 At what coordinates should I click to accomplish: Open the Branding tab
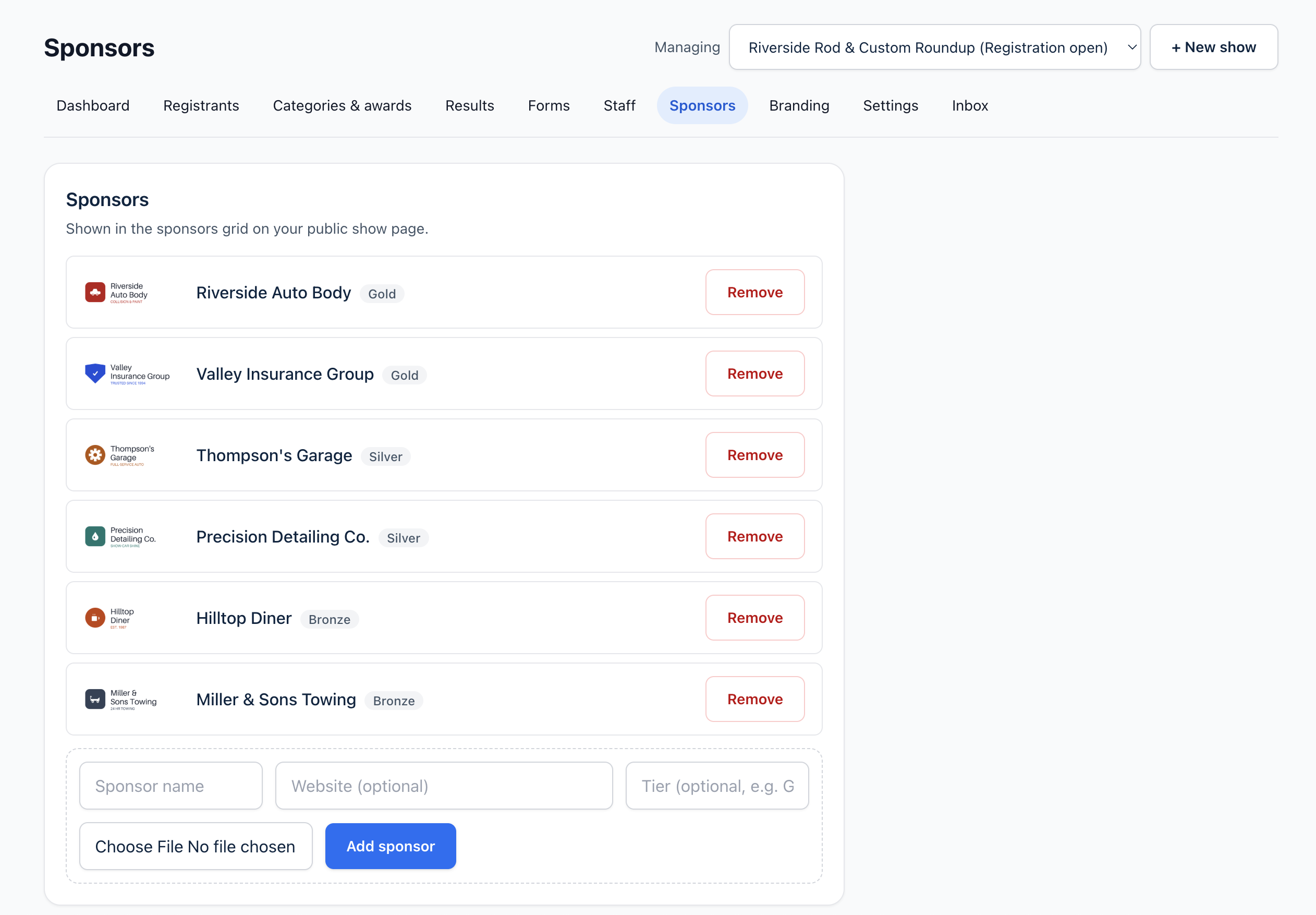799,105
